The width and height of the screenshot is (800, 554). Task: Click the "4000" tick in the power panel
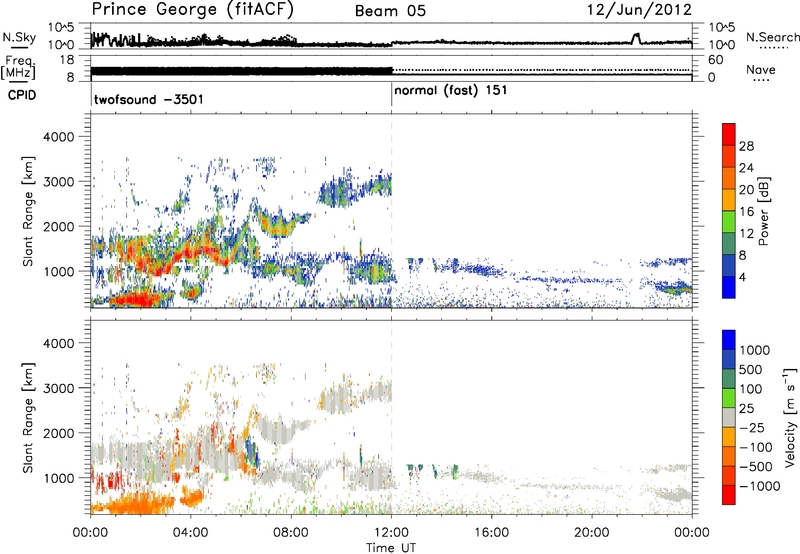tap(58, 137)
